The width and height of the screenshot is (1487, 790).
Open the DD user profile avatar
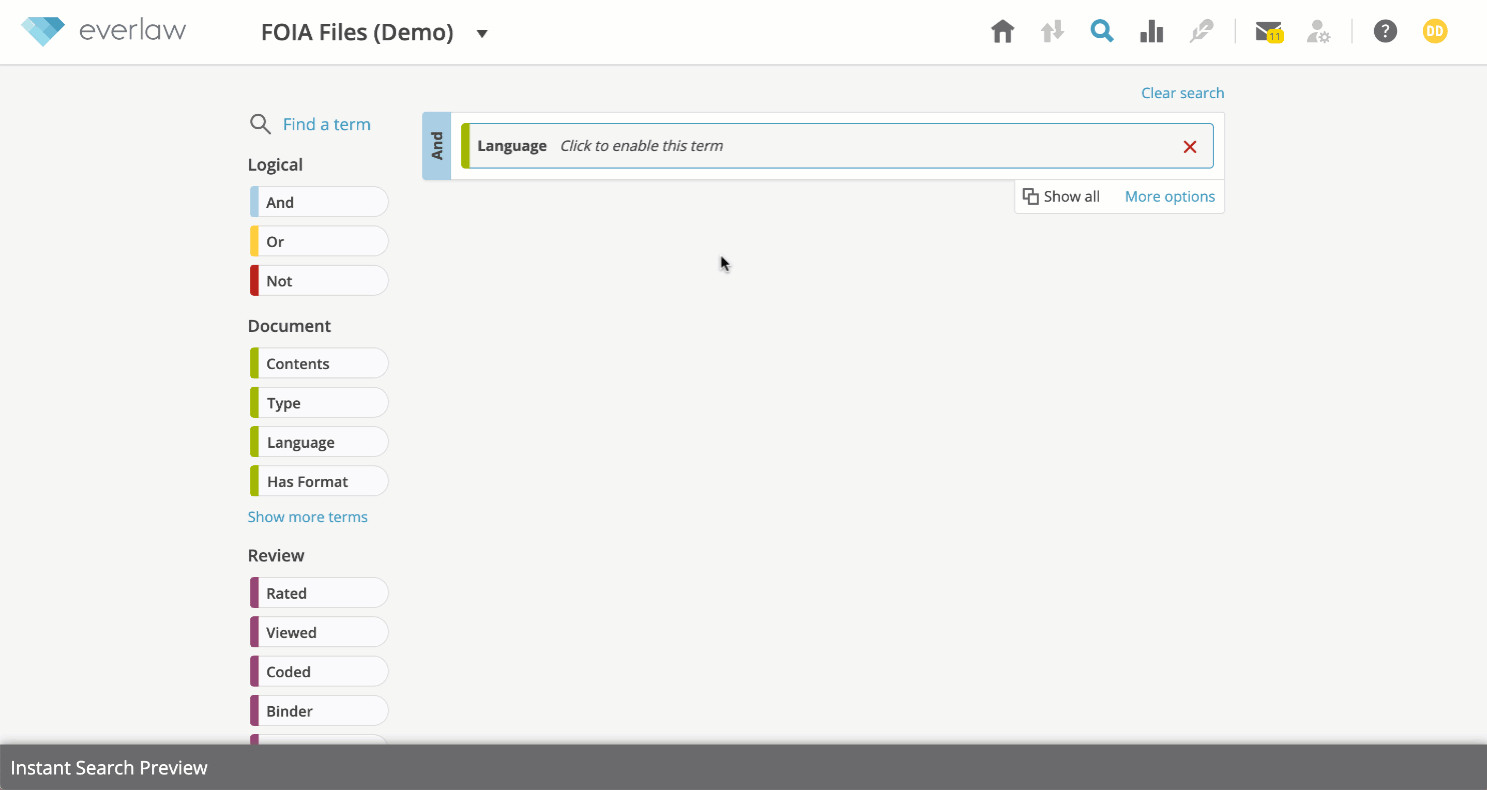click(x=1435, y=32)
